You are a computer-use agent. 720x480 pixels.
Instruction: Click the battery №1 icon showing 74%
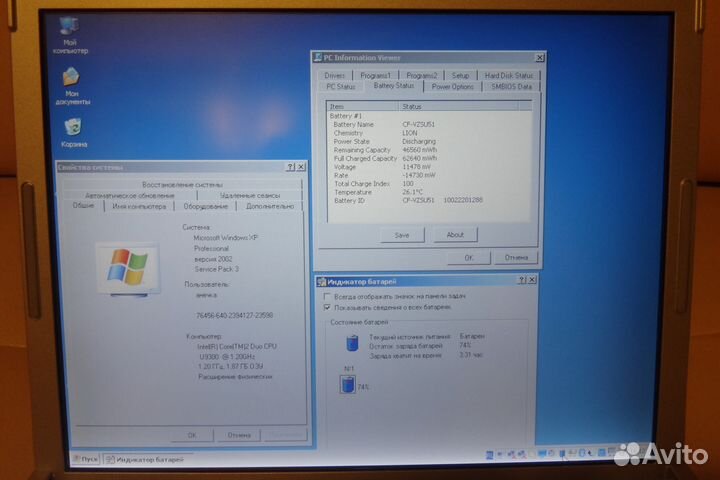coord(348,384)
